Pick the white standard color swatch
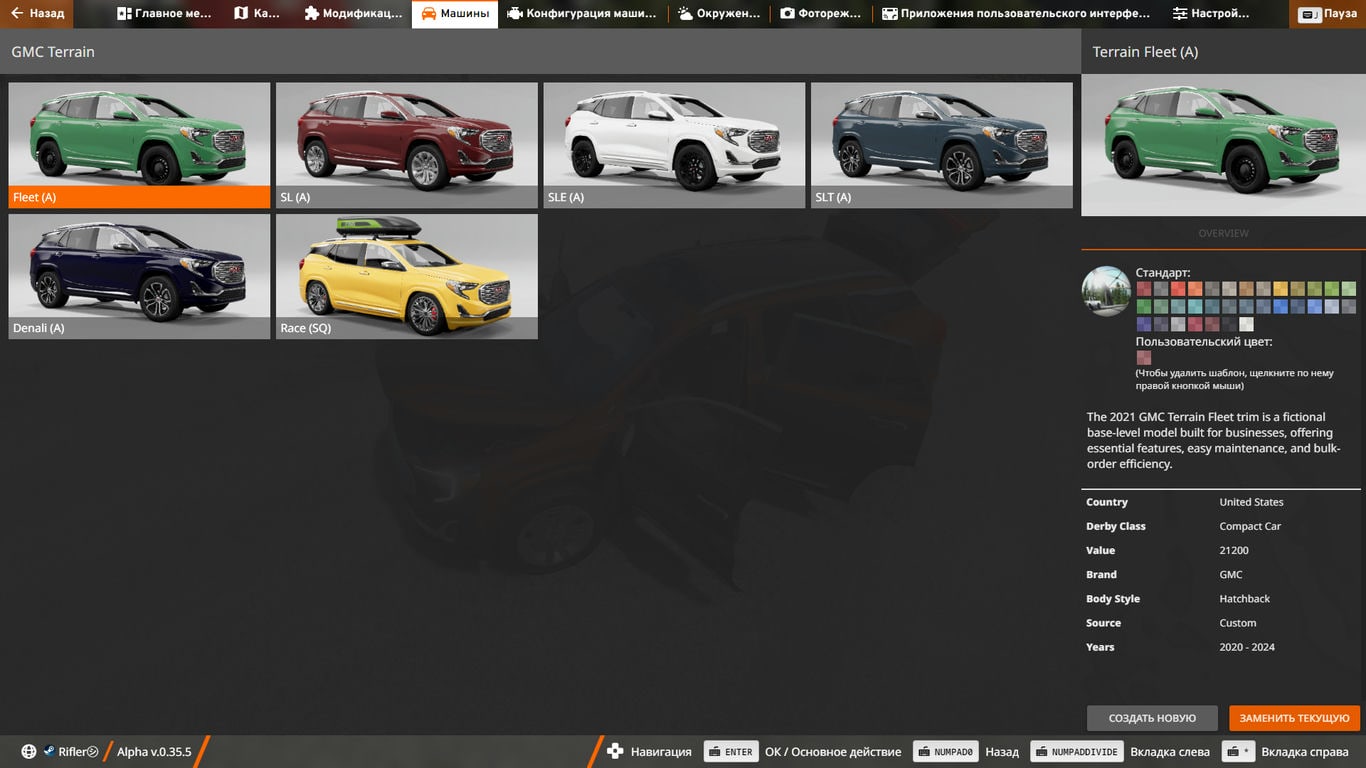This screenshot has height=768, width=1366. (x=1246, y=324)
